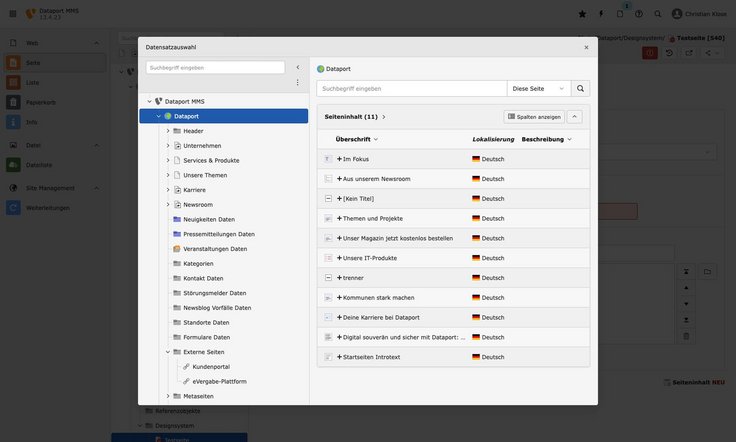This screenshot has width=736, height=442.
Task: Open the Seiteninhalt (11) heading link
Action: tap(354, 117)
